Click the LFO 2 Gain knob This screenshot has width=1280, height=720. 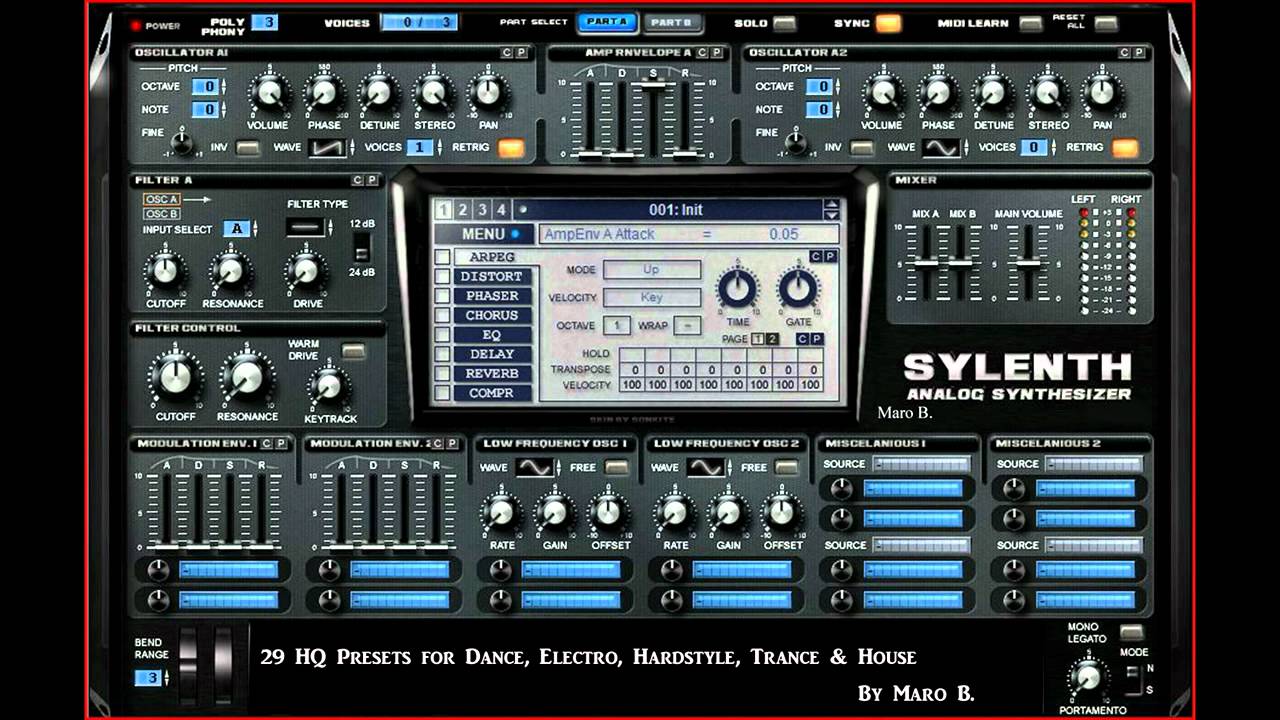coord(727,512)
